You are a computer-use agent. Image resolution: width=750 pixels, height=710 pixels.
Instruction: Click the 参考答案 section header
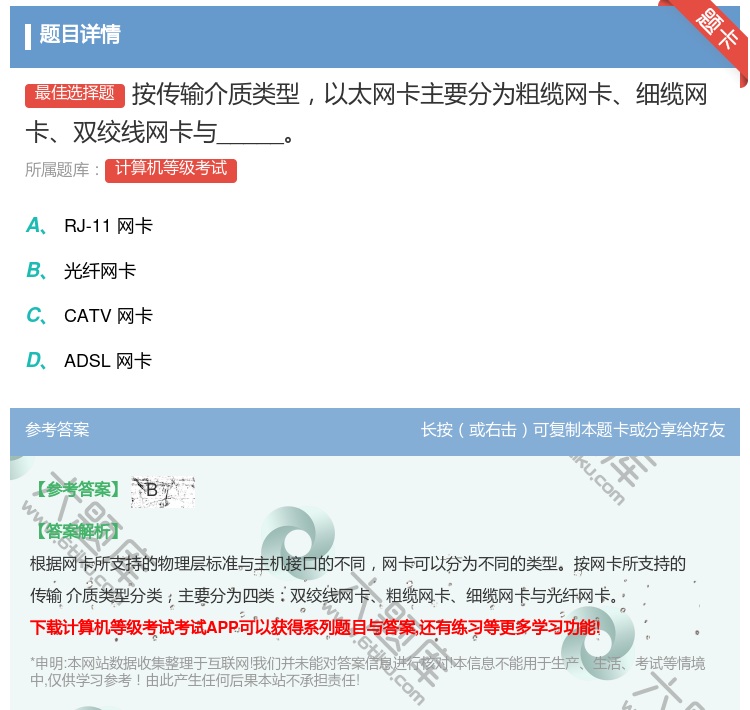click(x=57, y=430)
